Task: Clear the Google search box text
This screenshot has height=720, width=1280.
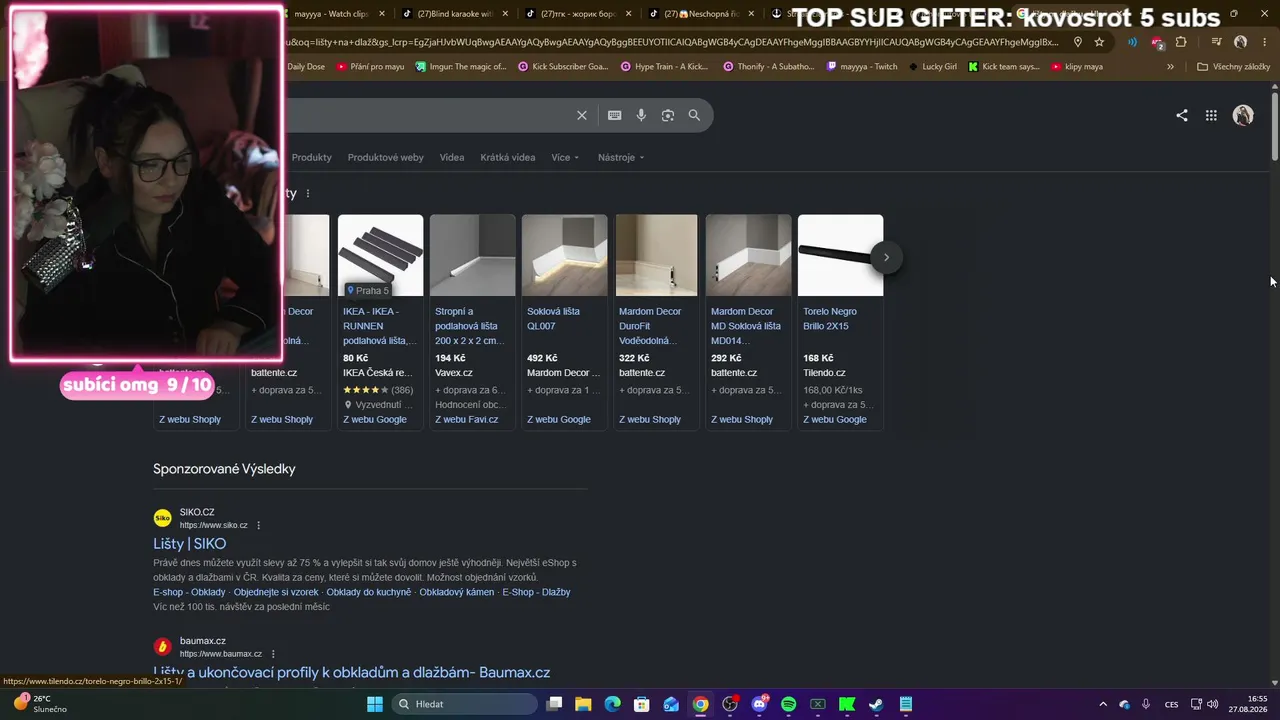Action: (582, 115)
